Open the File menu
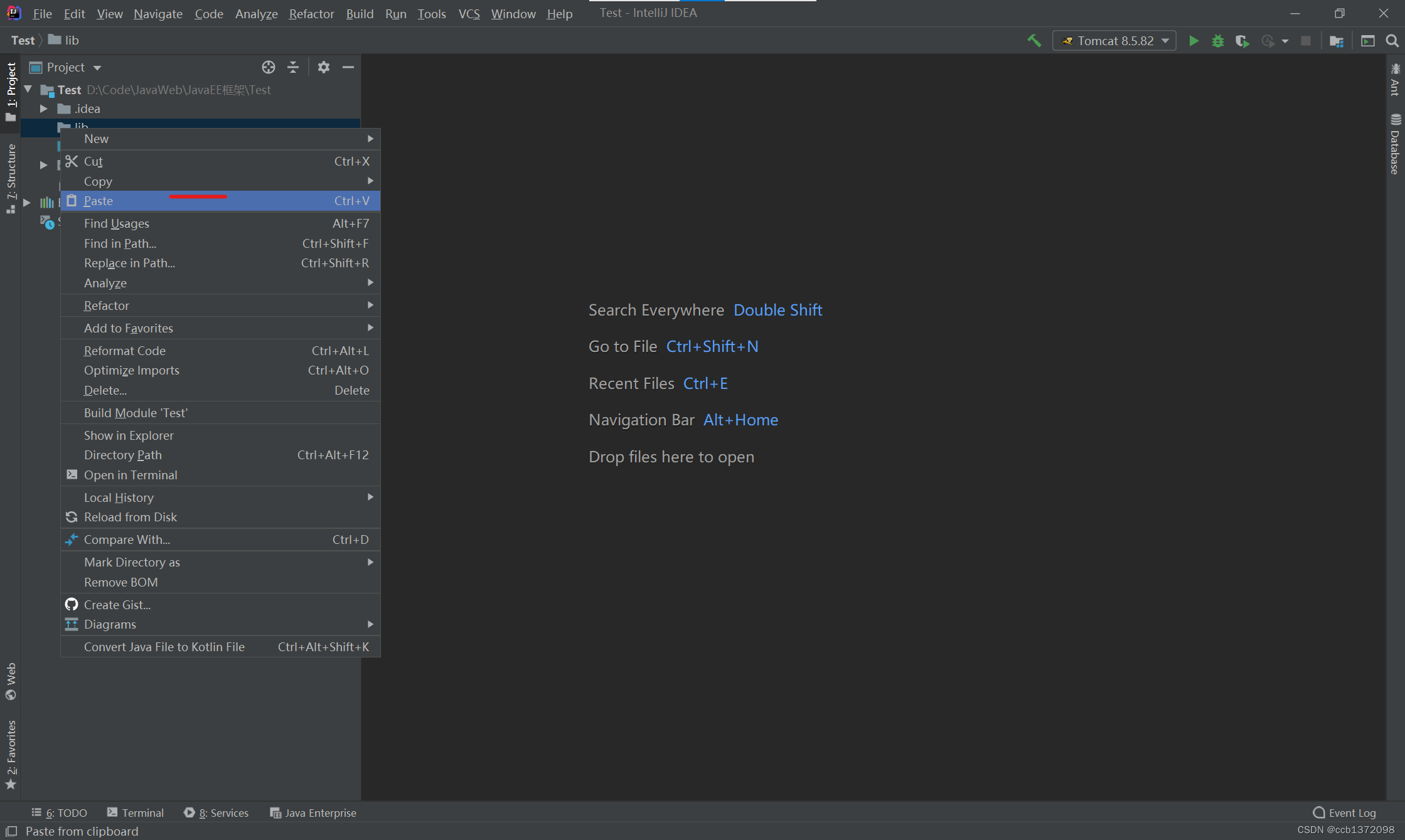1405x840 pixels. [x=42, y=13]
